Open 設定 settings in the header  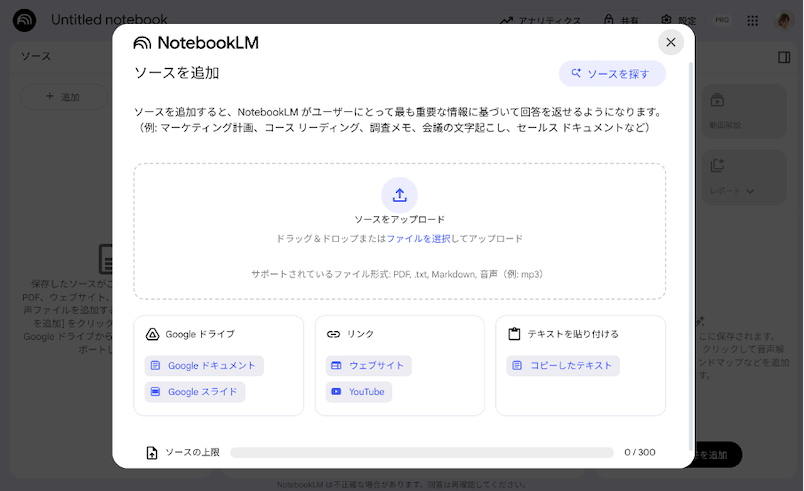(678, 20)
